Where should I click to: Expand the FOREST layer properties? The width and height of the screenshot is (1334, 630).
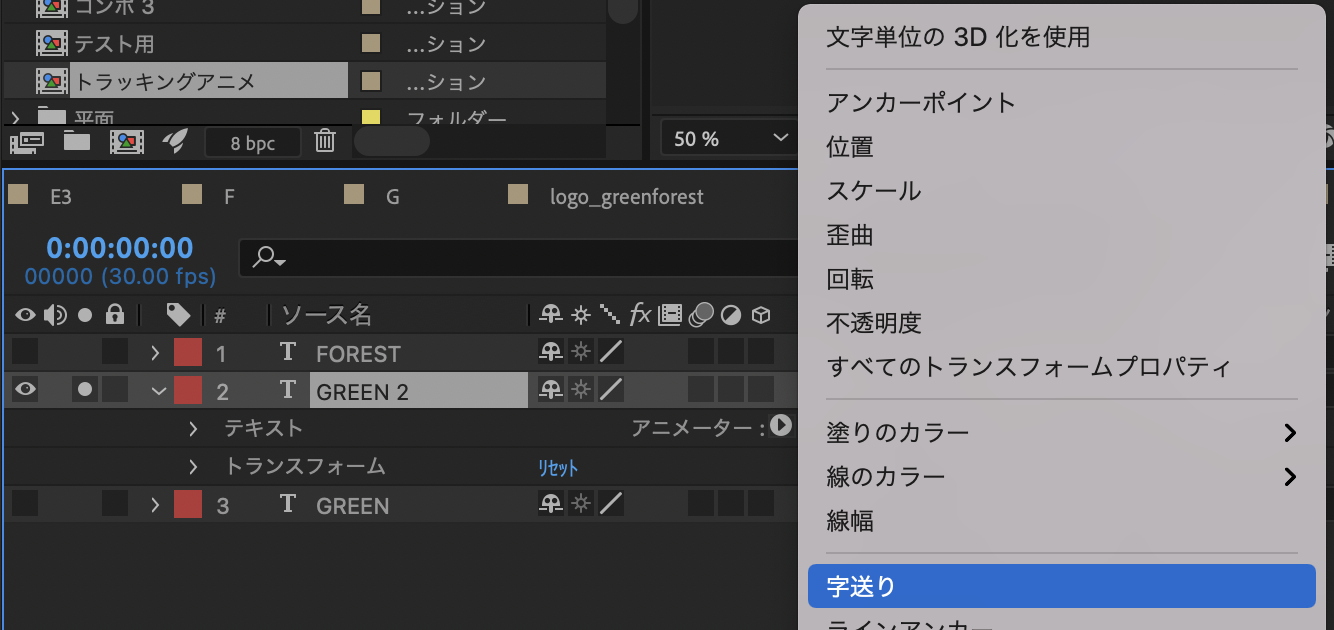point(155,352)
